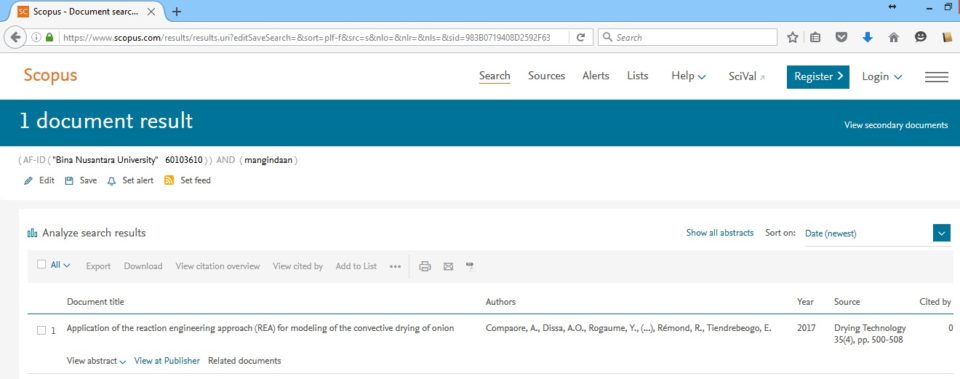
Task: Click the bookmark star icon
Action: pos(792,37)
